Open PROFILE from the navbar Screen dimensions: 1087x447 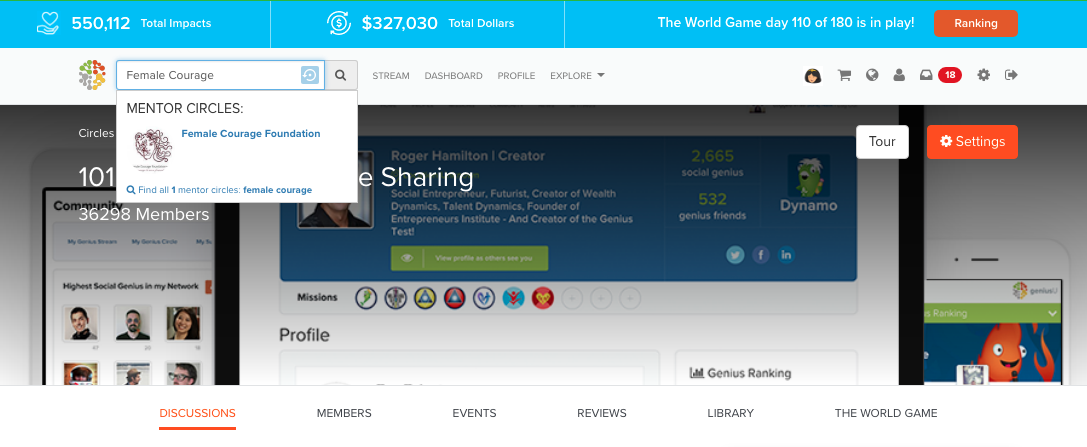click(x=516, y=76)
